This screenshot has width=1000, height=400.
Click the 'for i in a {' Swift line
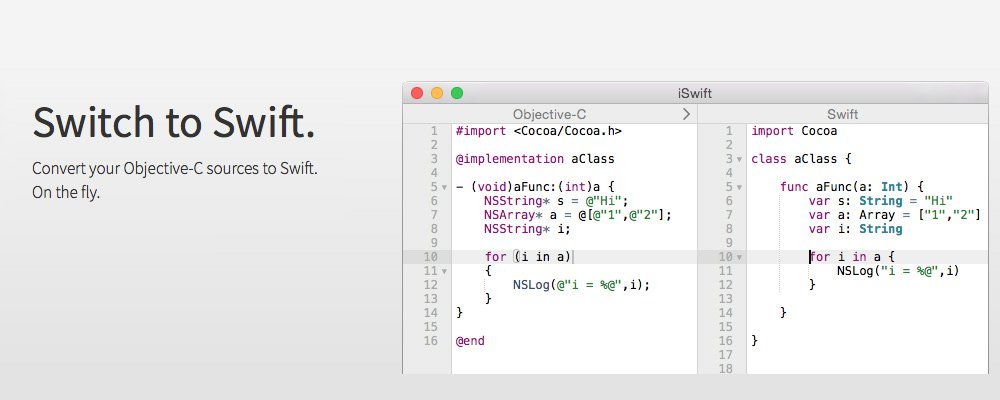(852, 257)
